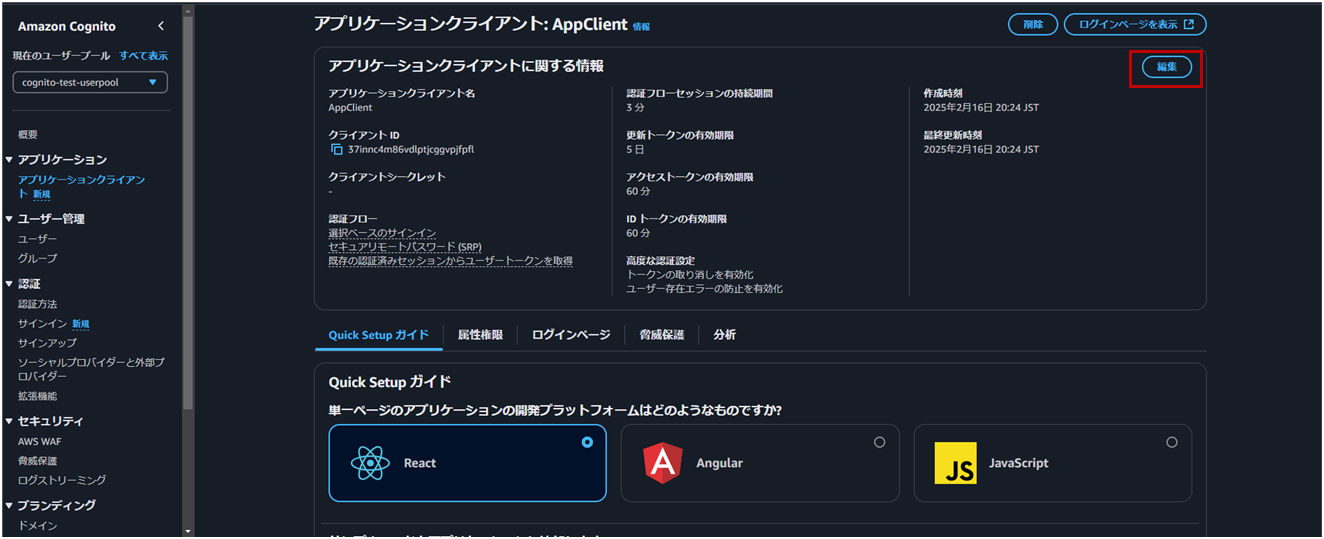Collapse the Amazon Cognito sidebar chevron
Viewport: 1324px width, 539px height.
162,26
